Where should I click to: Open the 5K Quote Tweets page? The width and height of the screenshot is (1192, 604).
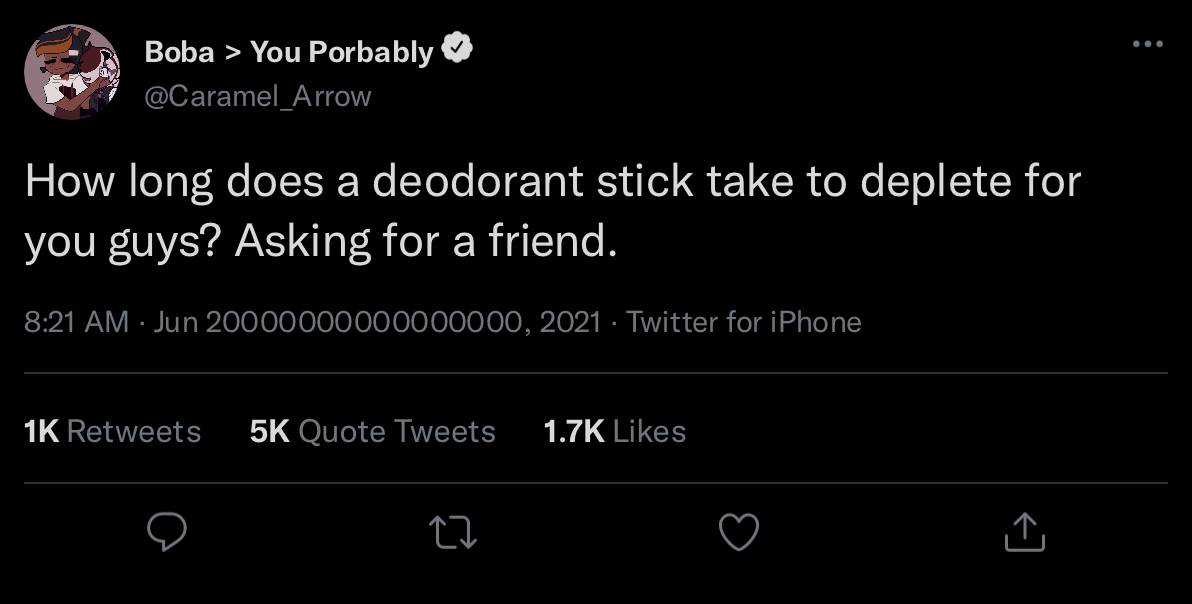(x=371, y=431)
